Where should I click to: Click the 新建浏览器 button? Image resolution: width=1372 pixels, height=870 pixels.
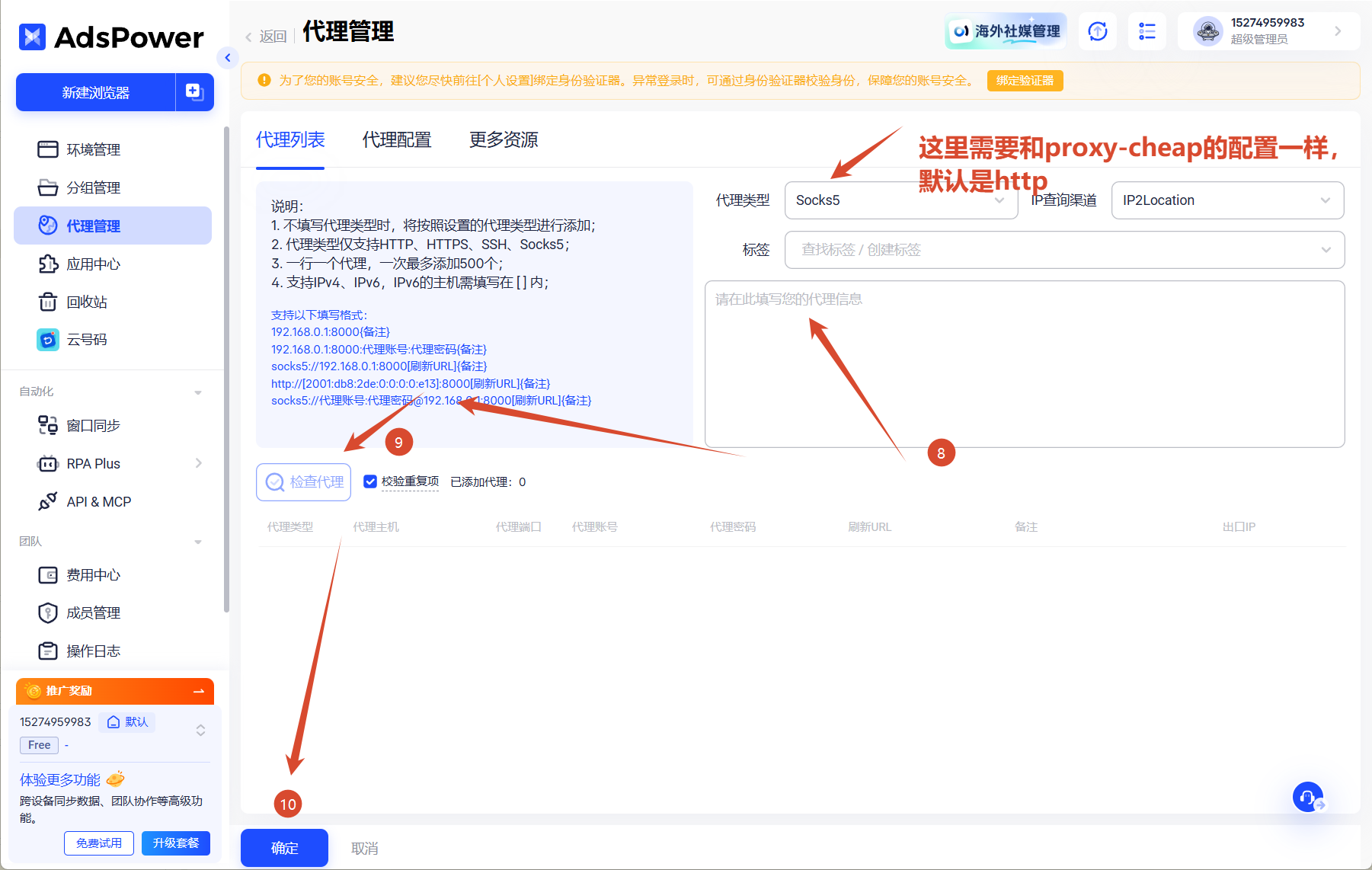click(96, 92)
